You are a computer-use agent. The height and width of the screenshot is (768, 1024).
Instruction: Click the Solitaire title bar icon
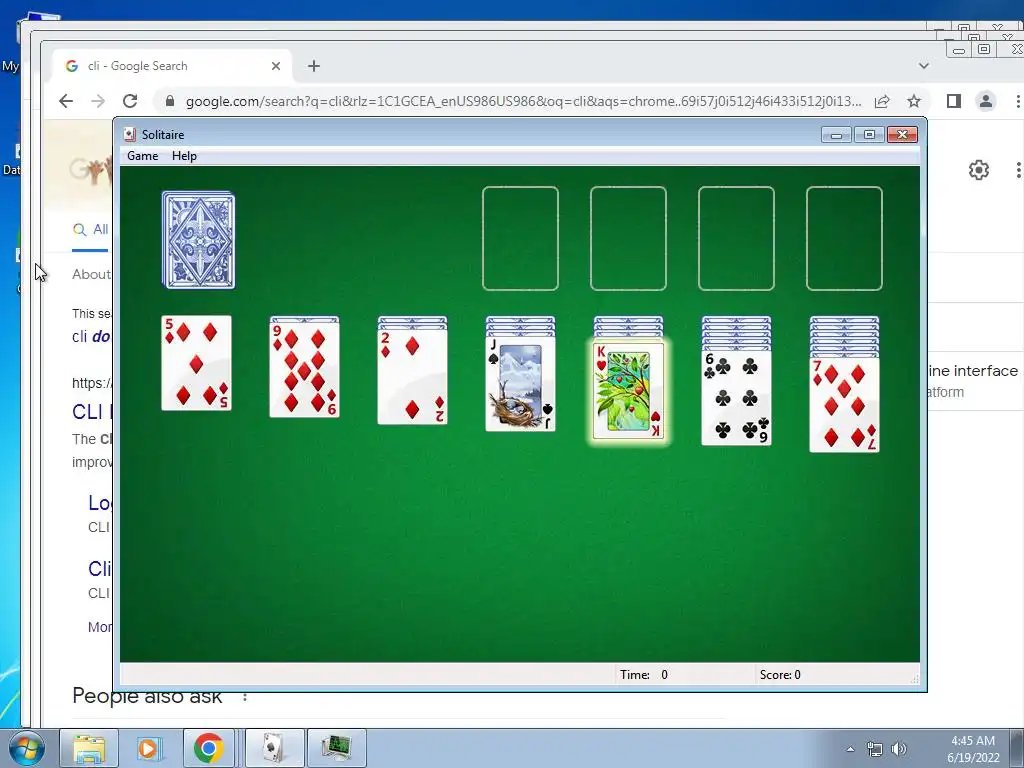tap(130, 135)
